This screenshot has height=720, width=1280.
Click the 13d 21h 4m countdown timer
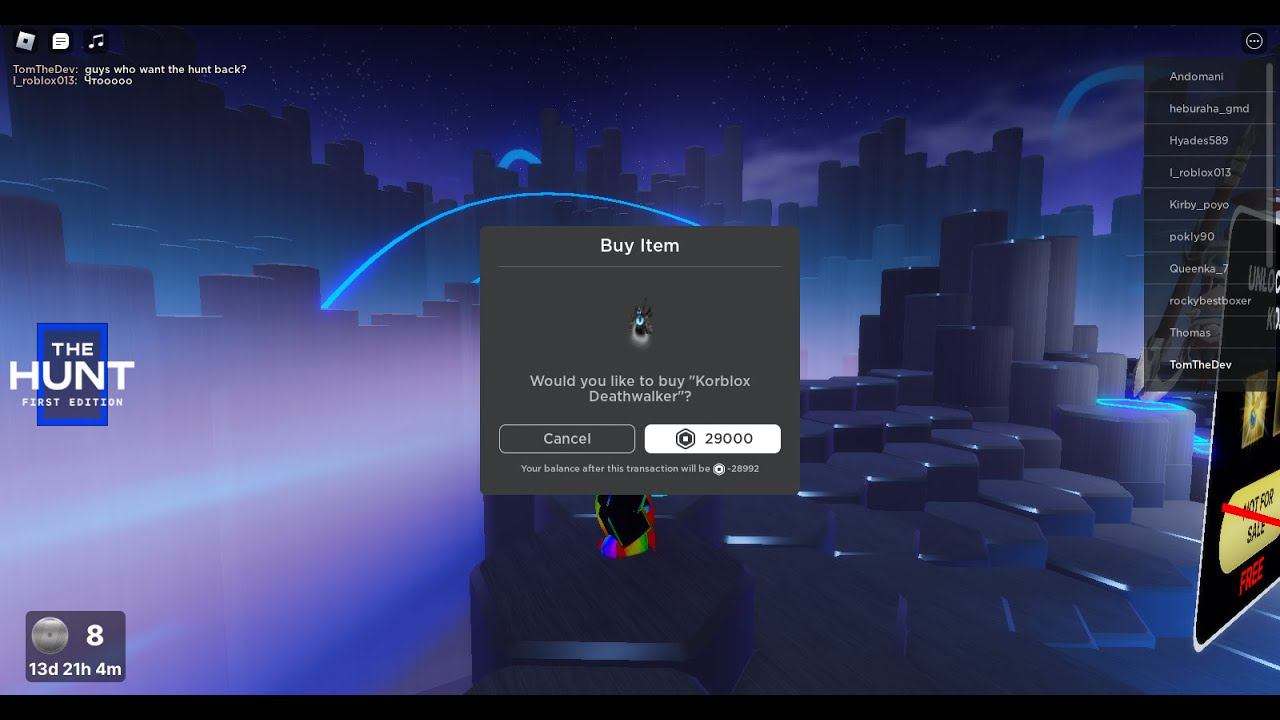[75, 669]
